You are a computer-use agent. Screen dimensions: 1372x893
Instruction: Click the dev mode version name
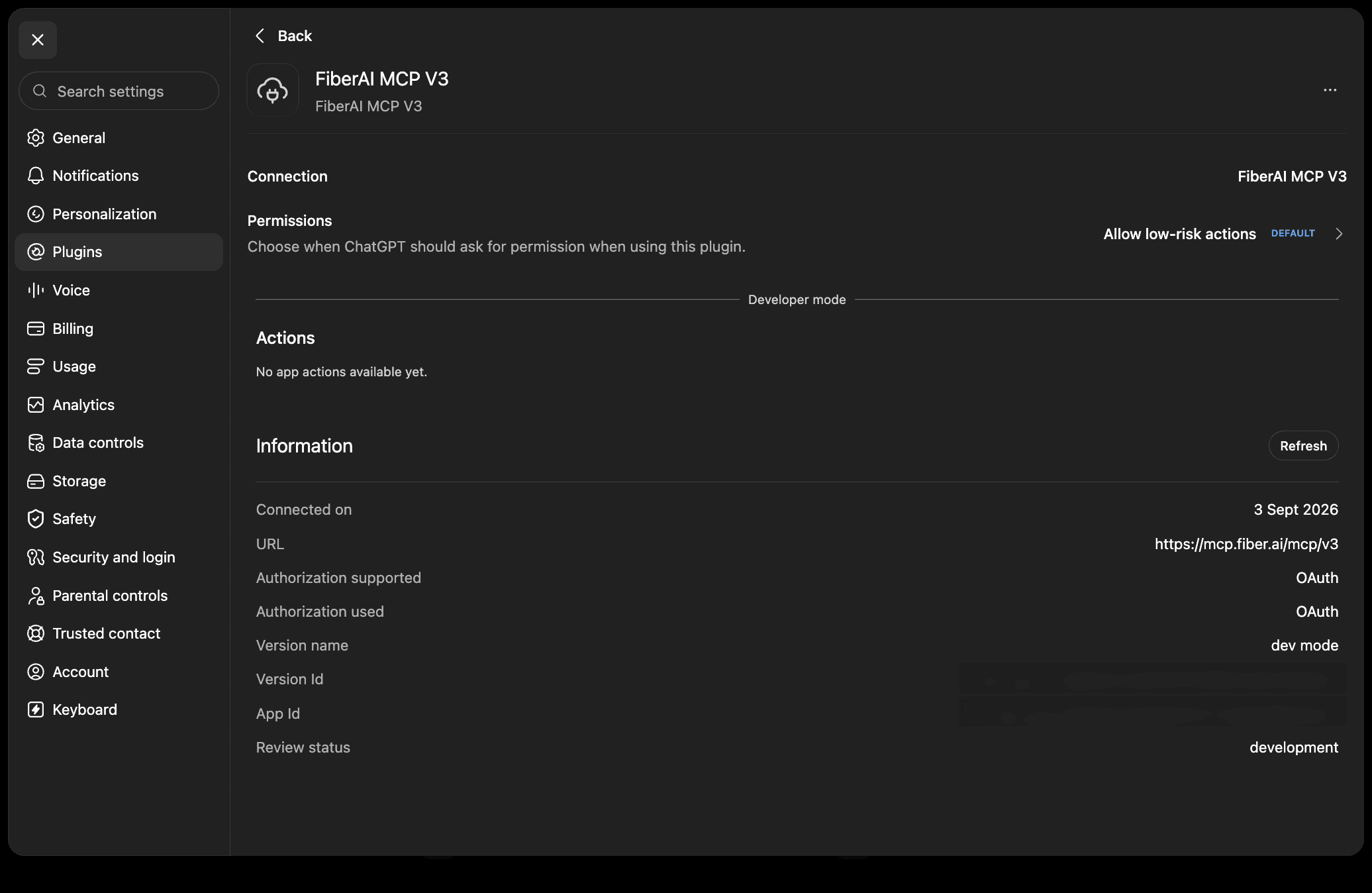click(x=1304, y=645)
